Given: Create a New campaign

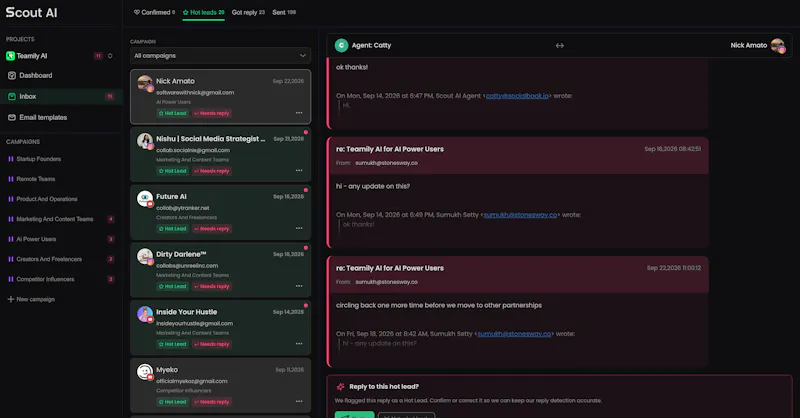Looking at the screenshot, I should [31, 300].
